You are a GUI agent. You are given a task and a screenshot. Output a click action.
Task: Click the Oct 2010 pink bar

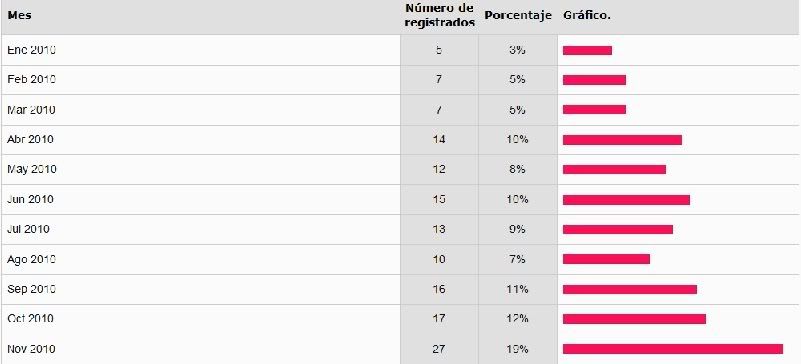point(634,319)
